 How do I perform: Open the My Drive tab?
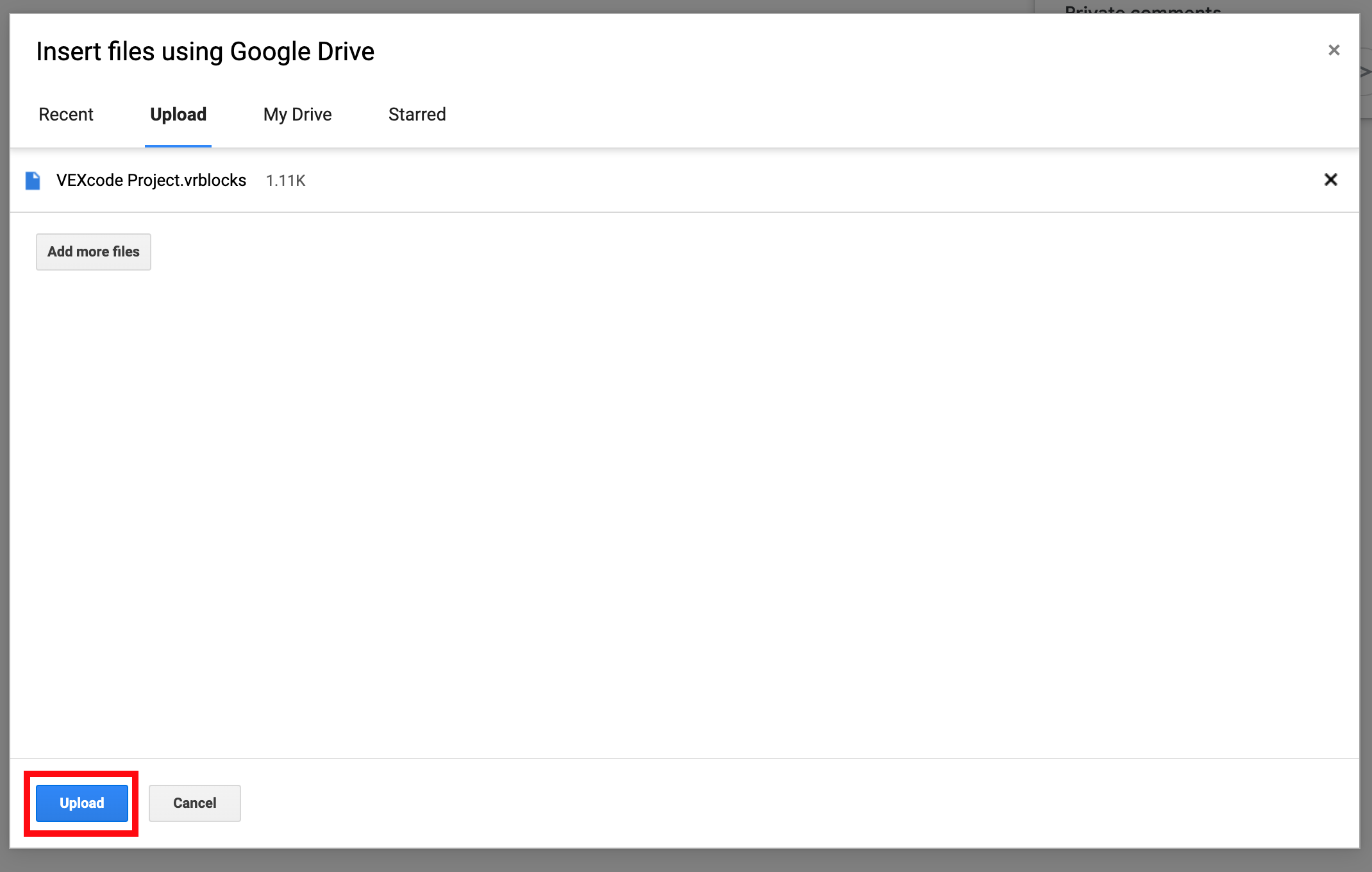coord(297,115)
